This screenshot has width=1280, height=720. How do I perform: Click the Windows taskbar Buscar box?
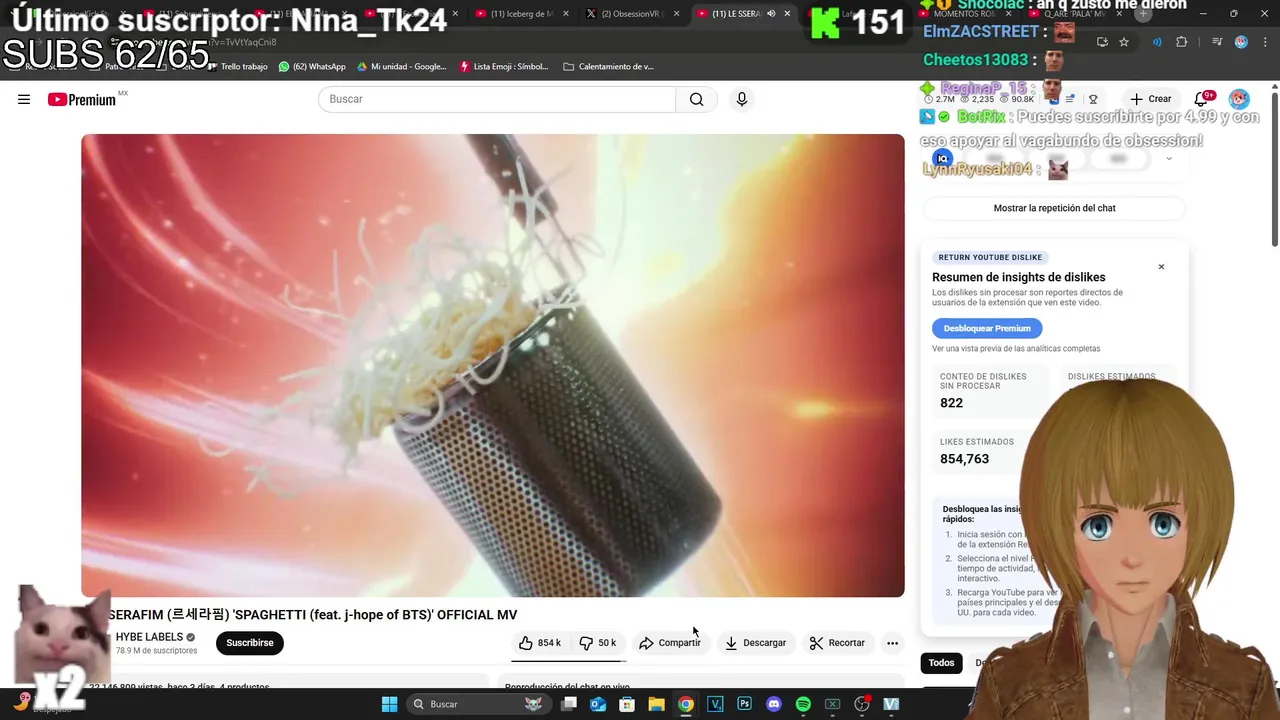coord(477,704)
